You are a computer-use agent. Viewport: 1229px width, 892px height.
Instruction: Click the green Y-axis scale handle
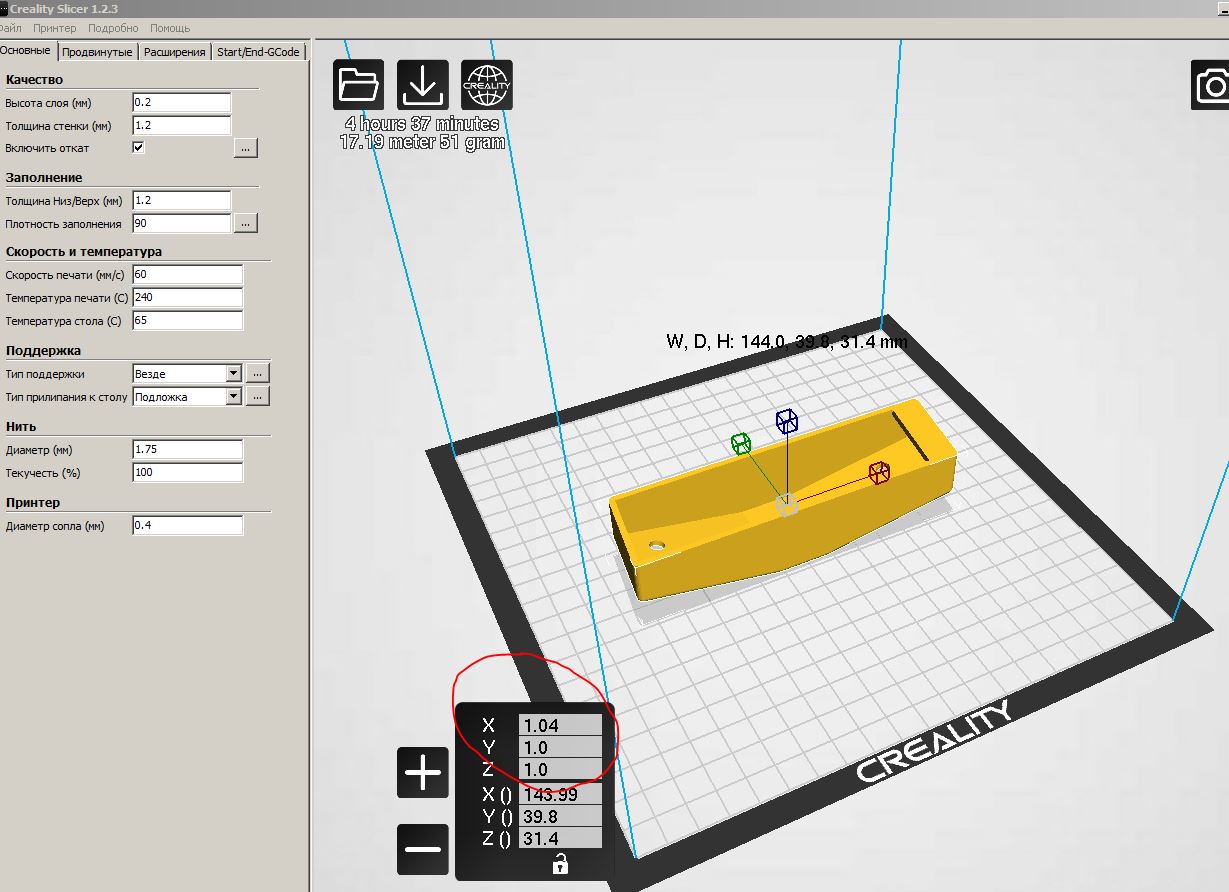point(741,443)
